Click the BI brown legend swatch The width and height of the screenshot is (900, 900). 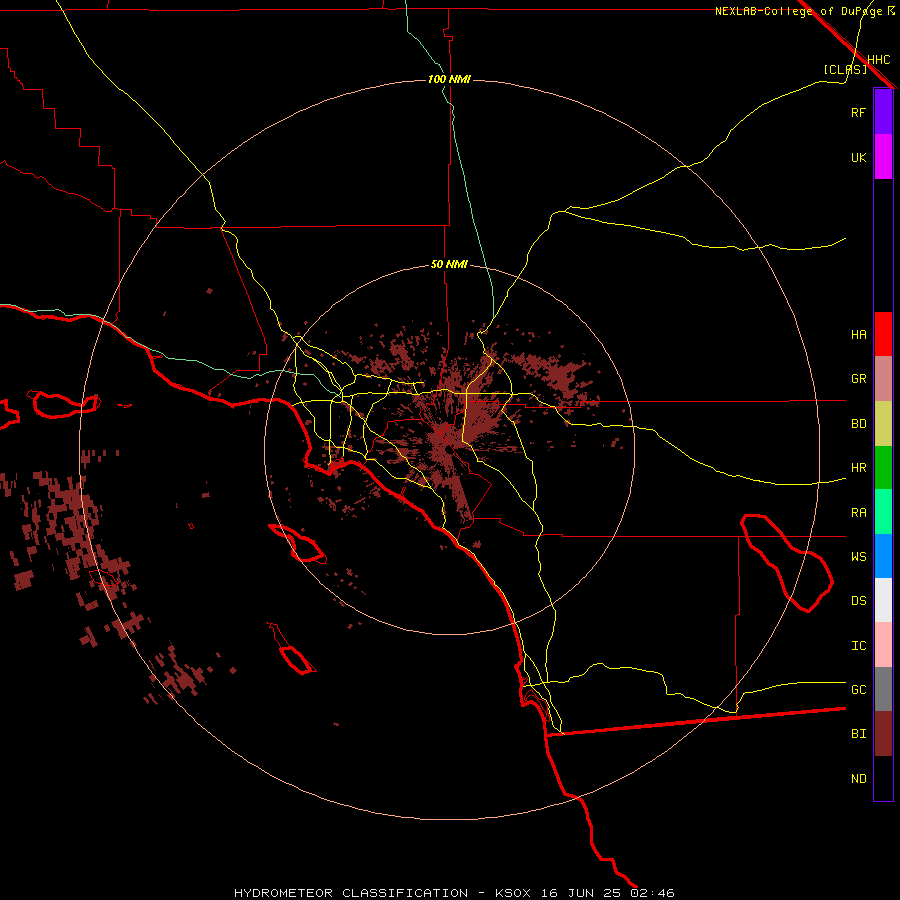click(883, 734)
